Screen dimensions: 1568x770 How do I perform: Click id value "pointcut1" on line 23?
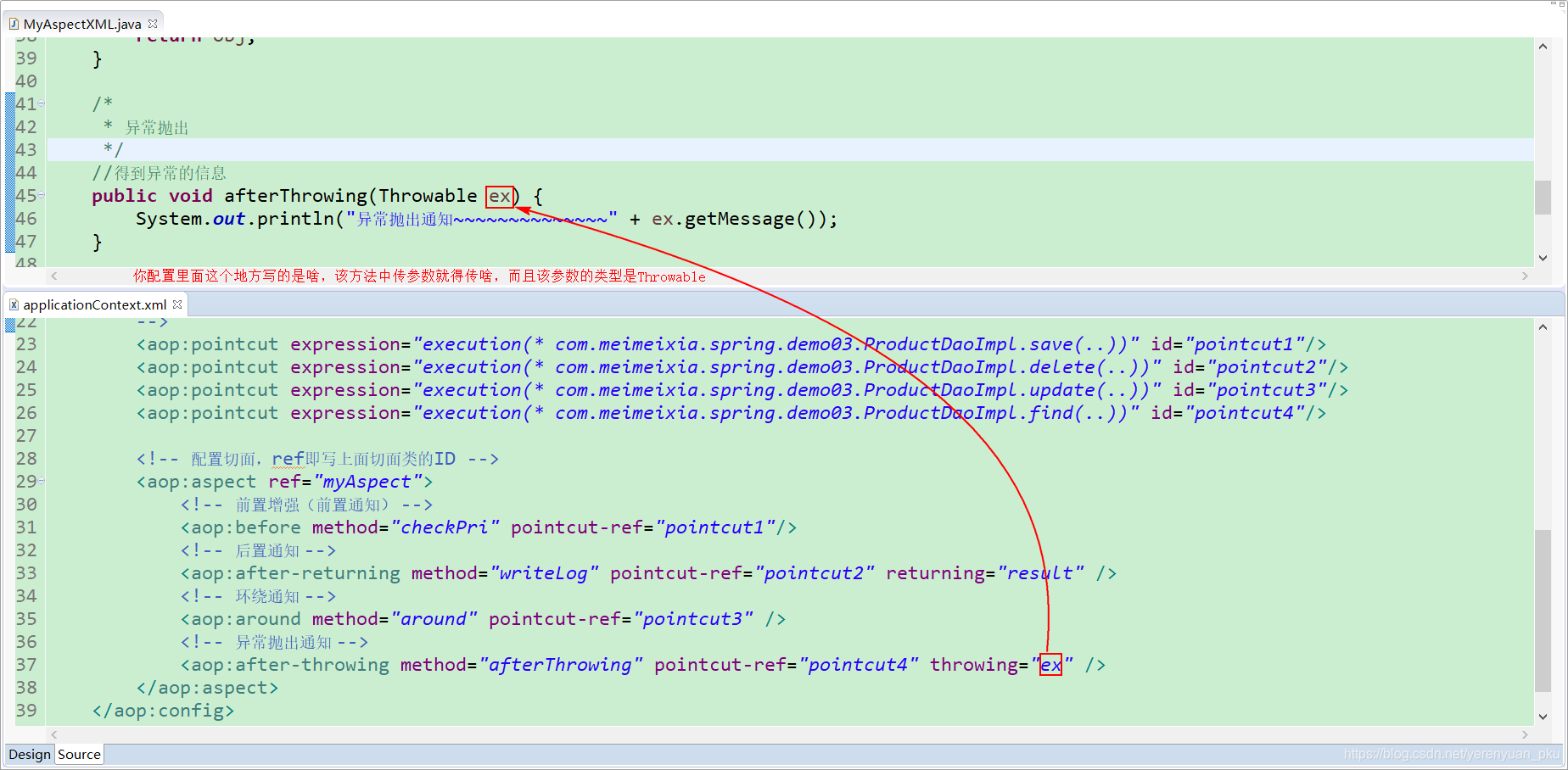(1244, 344)
